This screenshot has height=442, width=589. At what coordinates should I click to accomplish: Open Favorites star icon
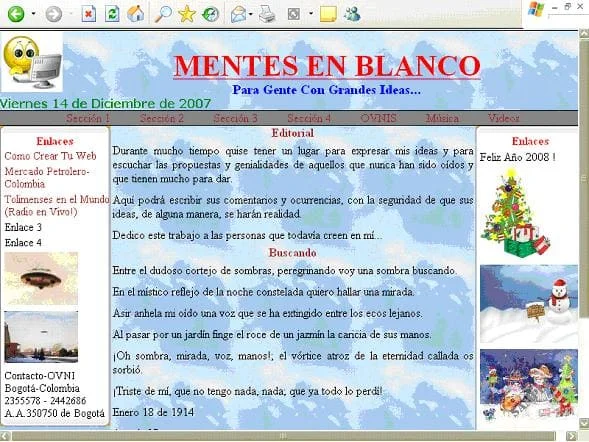tap(187, 14)
